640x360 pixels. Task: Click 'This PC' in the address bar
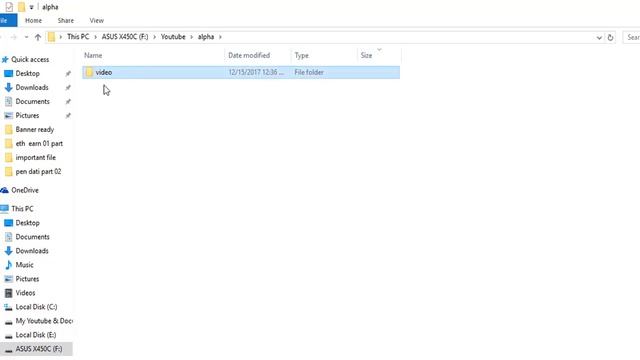(78, 37)
